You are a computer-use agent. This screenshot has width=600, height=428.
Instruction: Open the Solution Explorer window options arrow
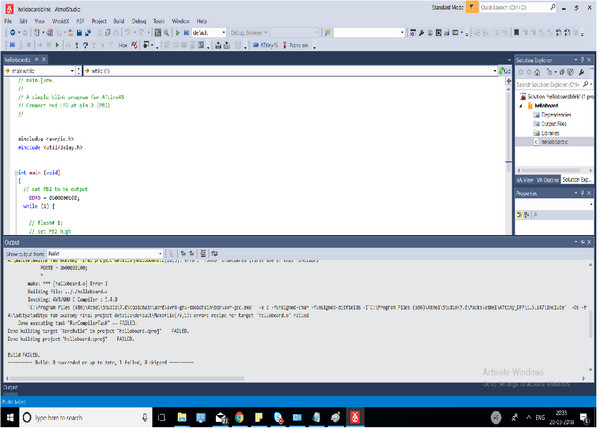point(576,60)
